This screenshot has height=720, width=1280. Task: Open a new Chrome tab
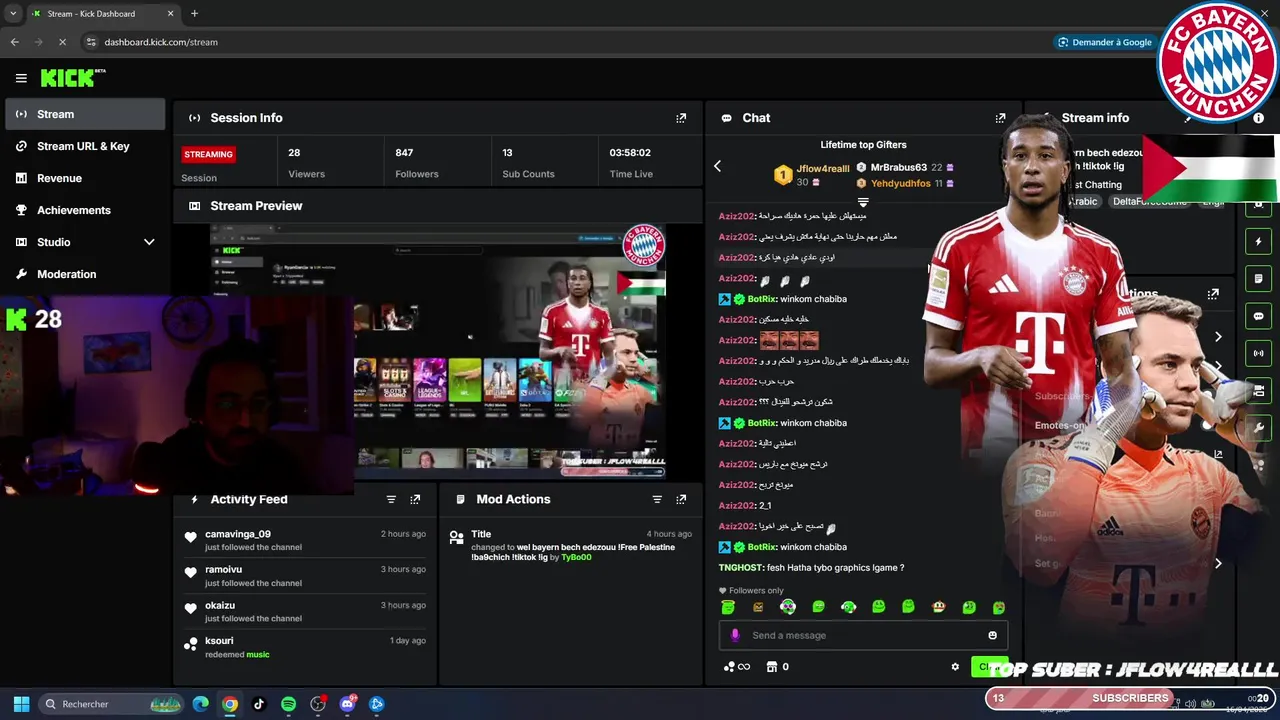(194, 14)
